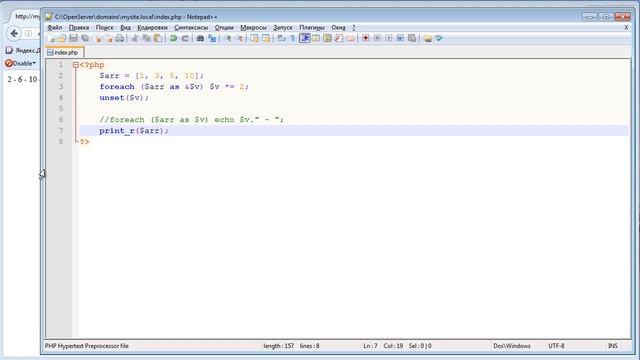Open the Макросы menu
640x360 pixels.
click(x=253, y=27)
